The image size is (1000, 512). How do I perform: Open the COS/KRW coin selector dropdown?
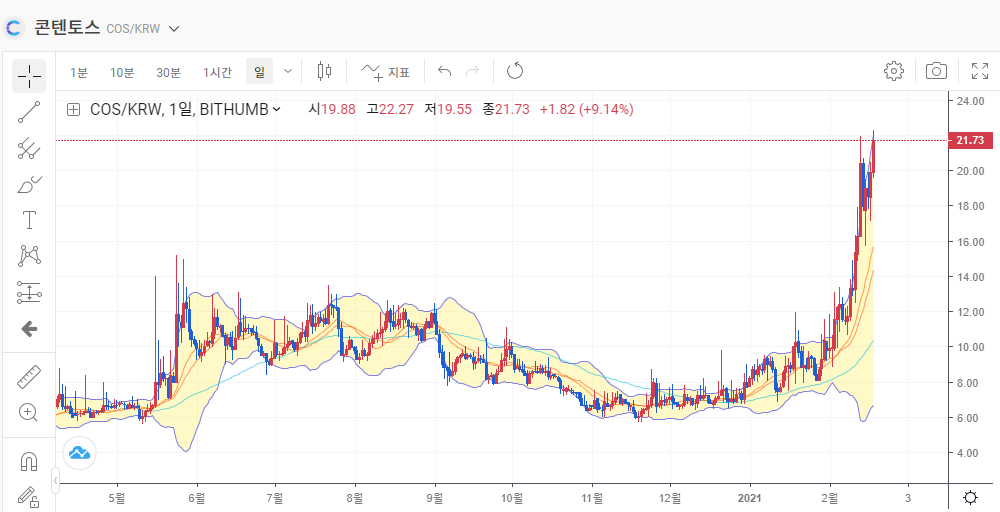tap(174, 28)
